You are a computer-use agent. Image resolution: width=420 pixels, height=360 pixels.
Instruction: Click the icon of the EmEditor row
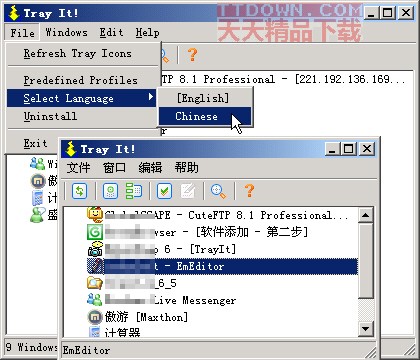95,266
